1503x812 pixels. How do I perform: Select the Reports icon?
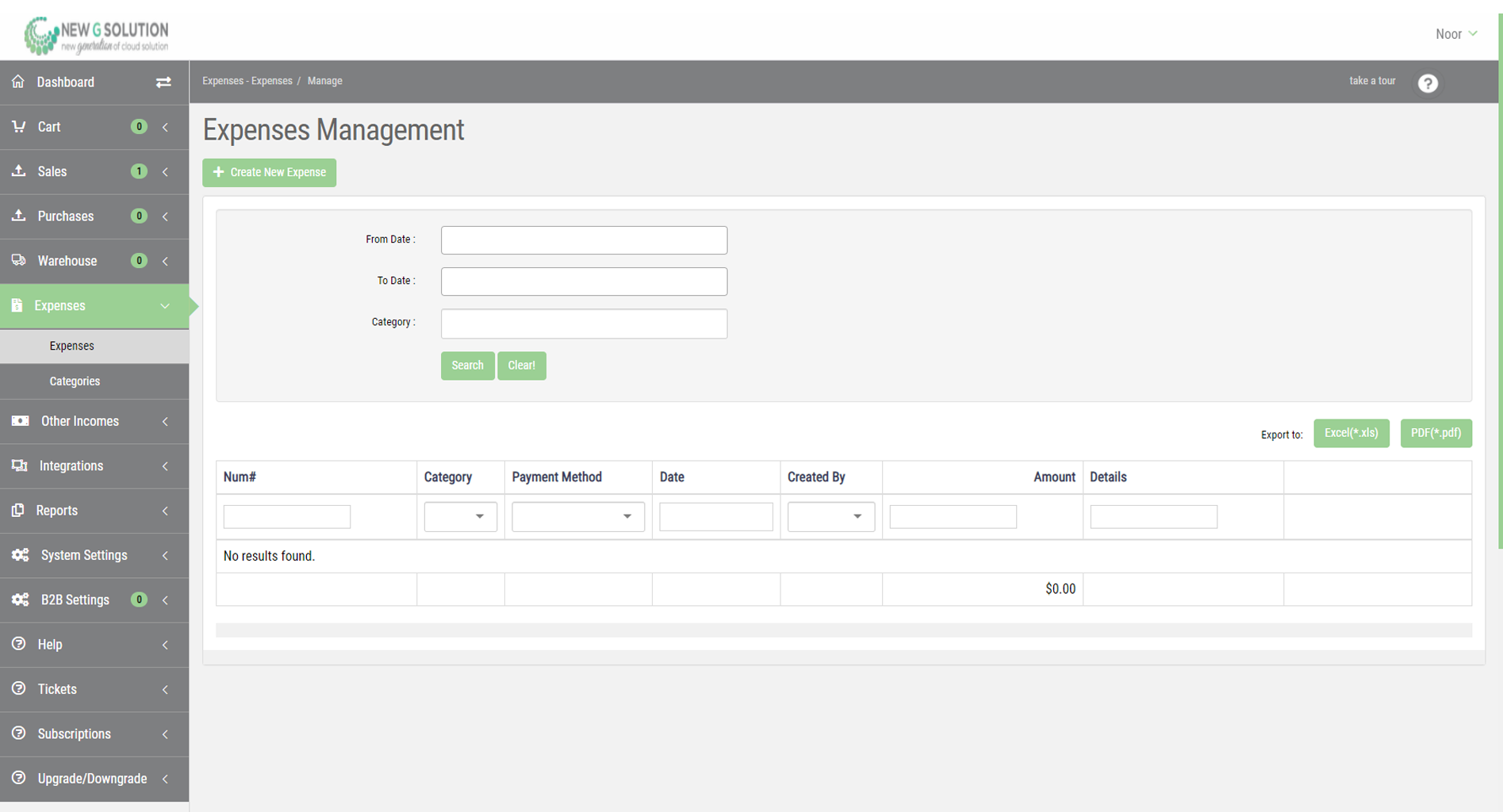pyautogui.click(x=19, y=510)
